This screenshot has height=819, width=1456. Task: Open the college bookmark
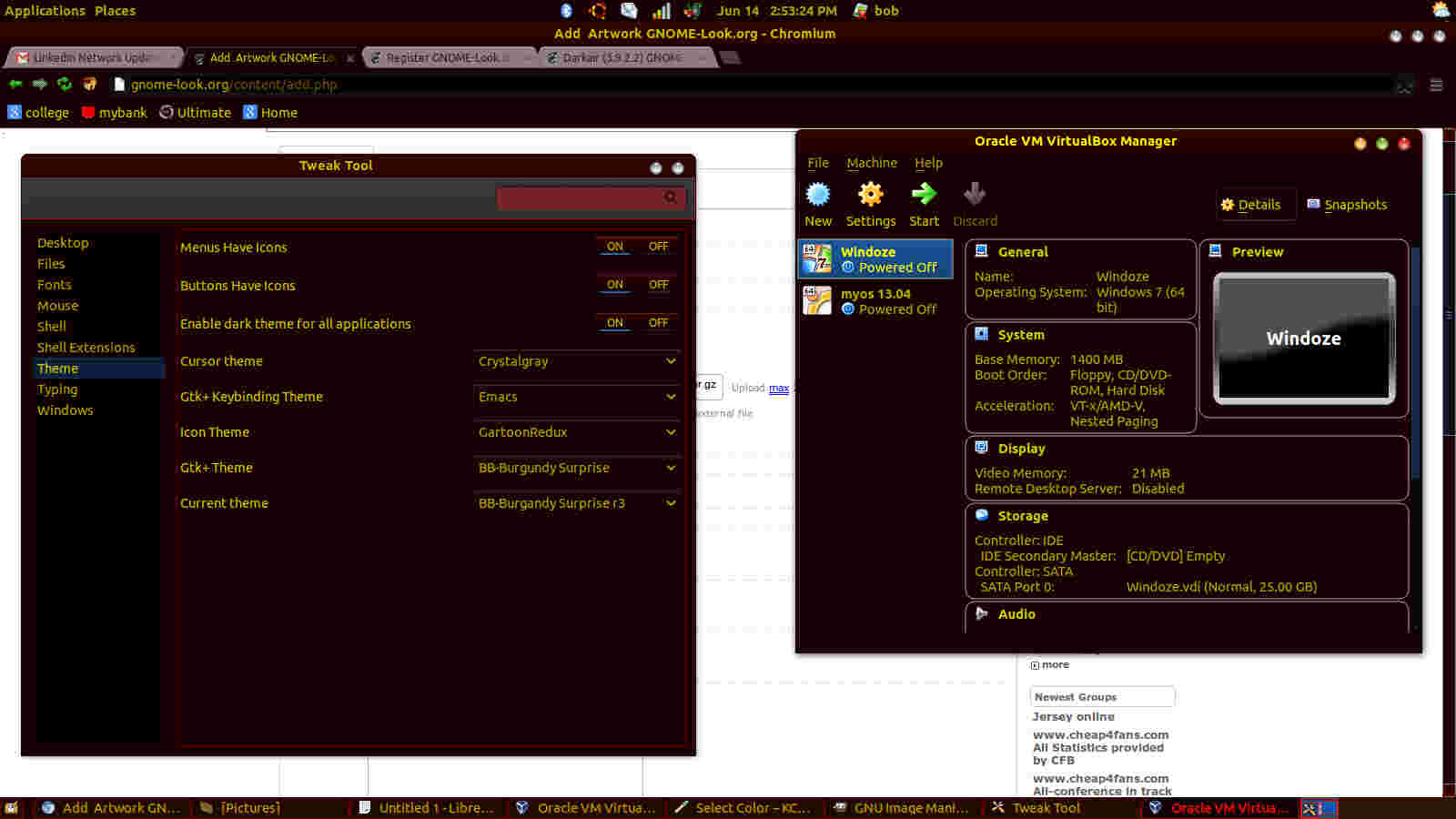click(x=38, y=113)
